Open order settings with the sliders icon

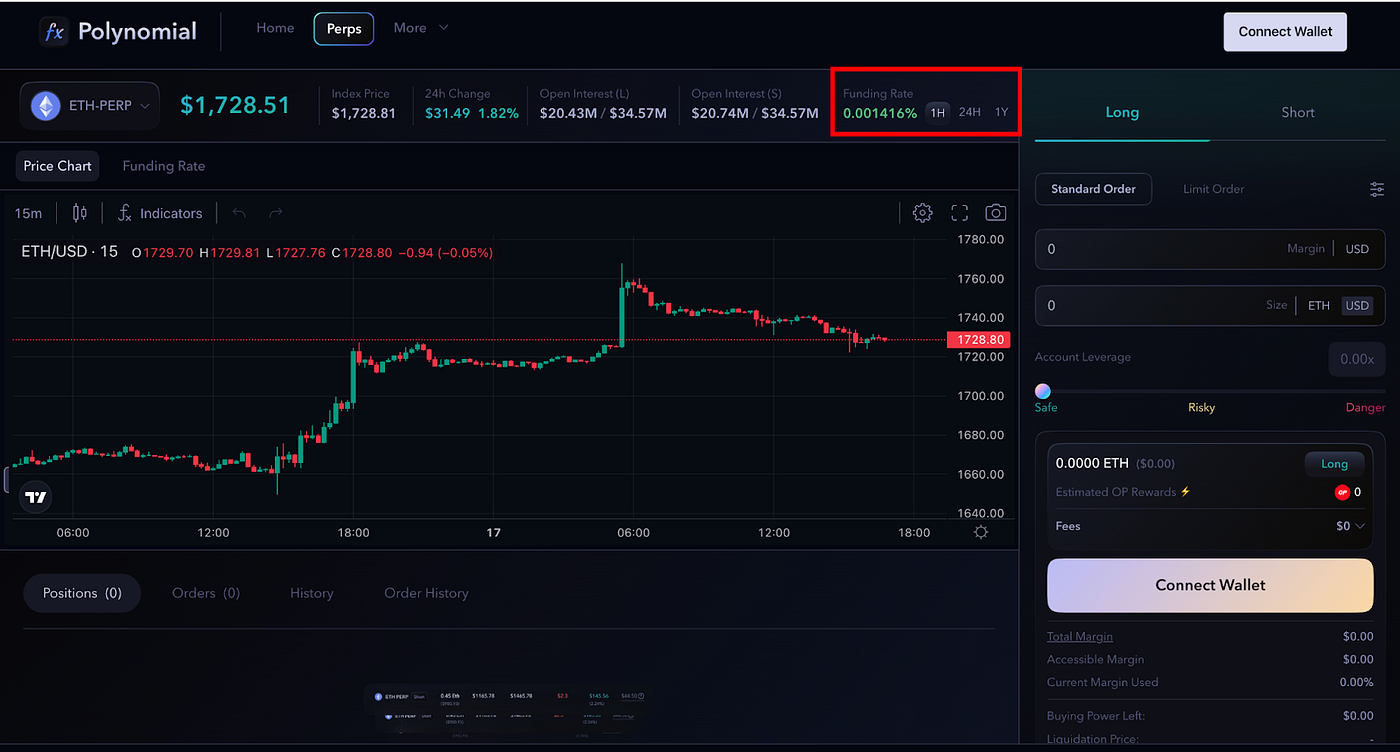1376,189
